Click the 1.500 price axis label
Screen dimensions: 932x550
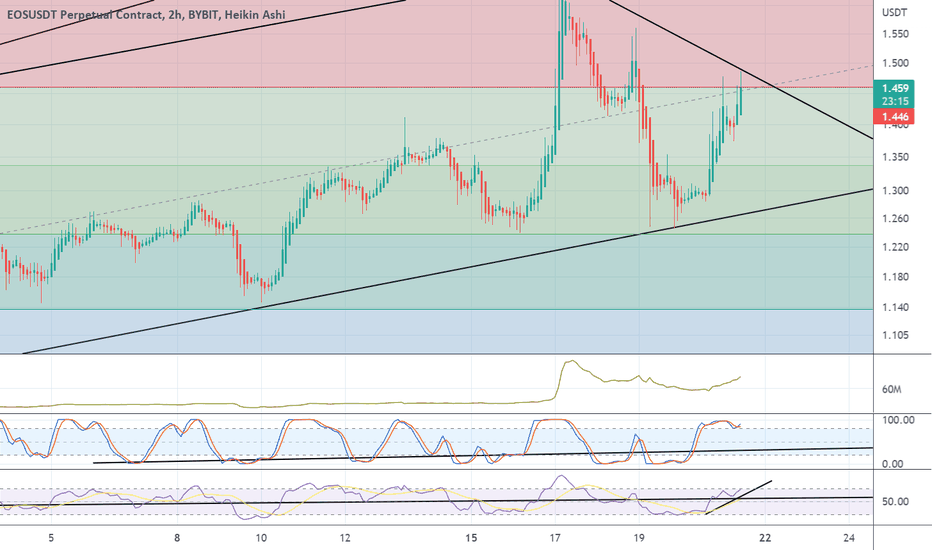click(x=895, y=63)
